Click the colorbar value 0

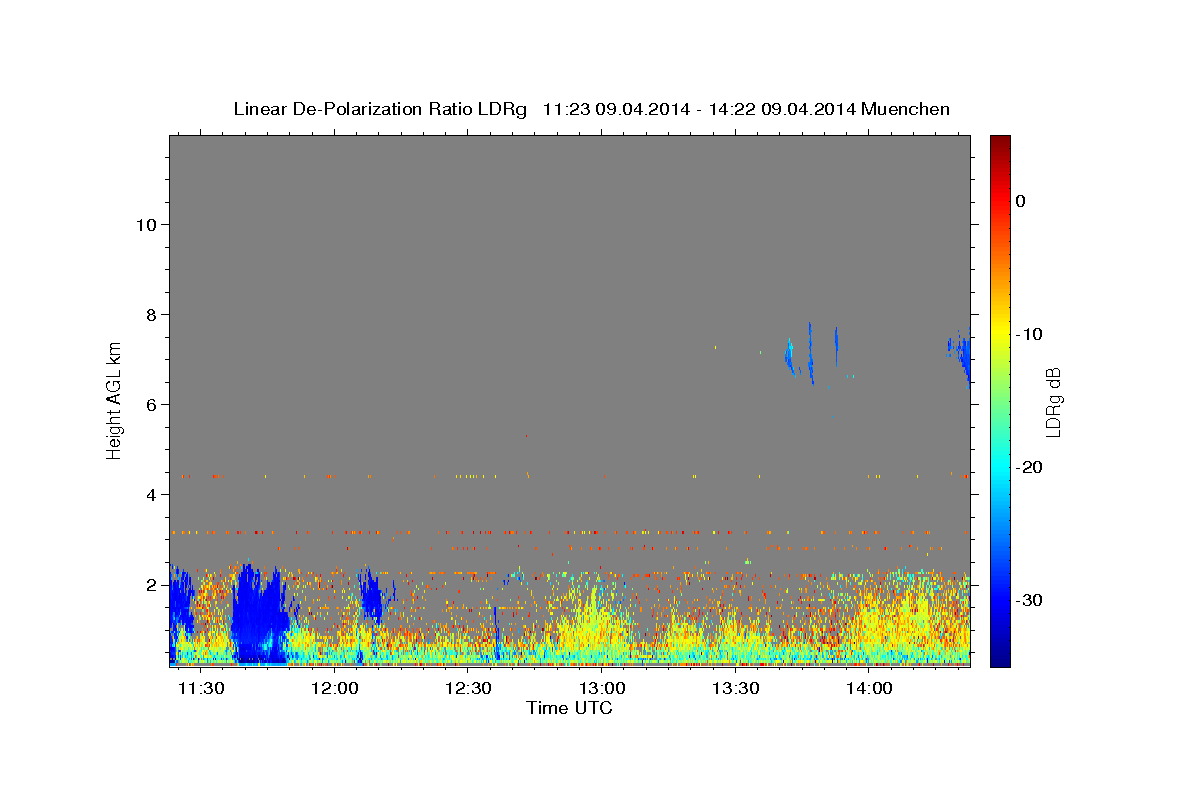click(1021, 201)
